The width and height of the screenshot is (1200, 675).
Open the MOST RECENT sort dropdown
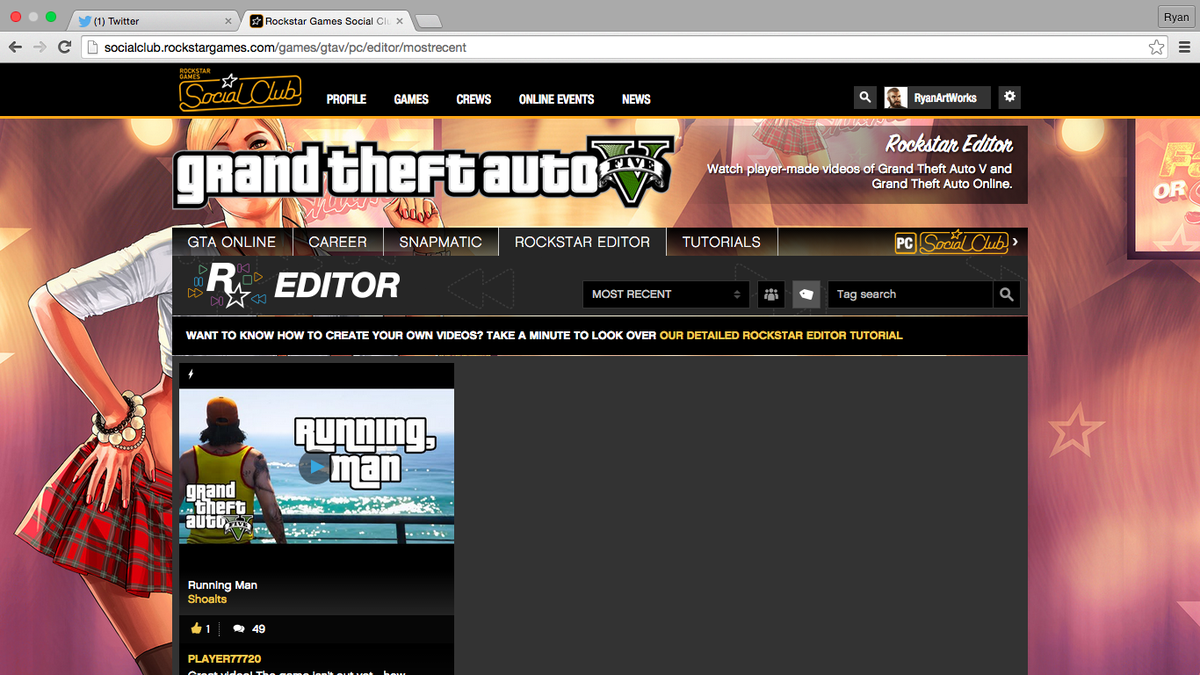point(666,294)
